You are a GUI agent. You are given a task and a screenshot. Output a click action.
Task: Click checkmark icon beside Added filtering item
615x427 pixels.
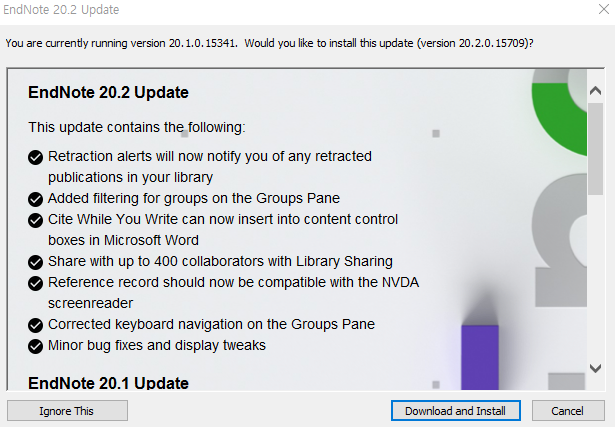coord(35,199)
